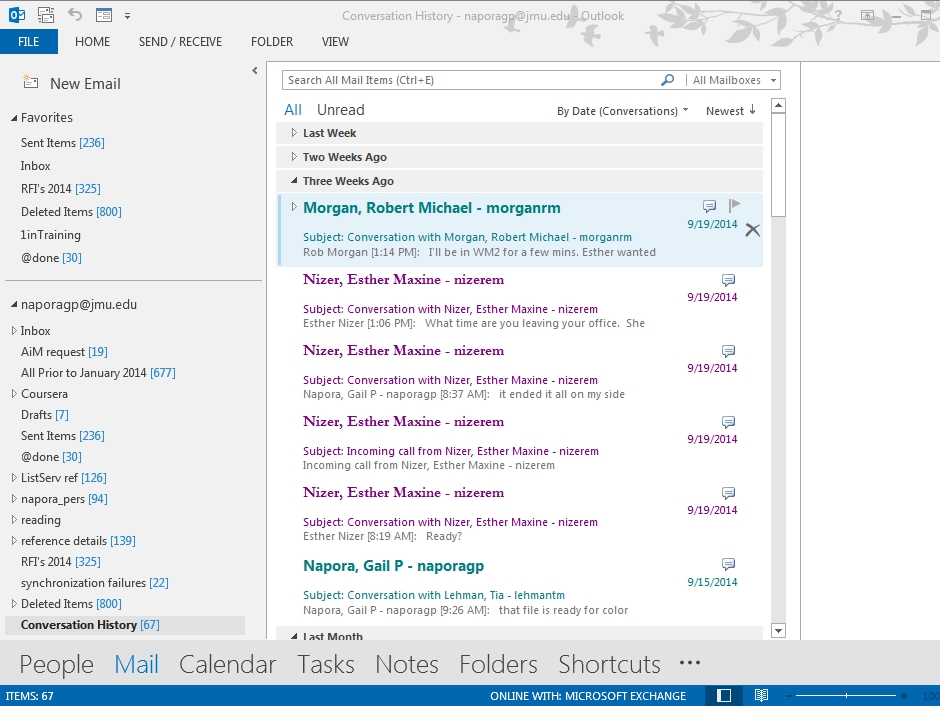Screen dimensions: 940x706
Task: Filter list to Unread messages
Action: (x=341, y=110)
